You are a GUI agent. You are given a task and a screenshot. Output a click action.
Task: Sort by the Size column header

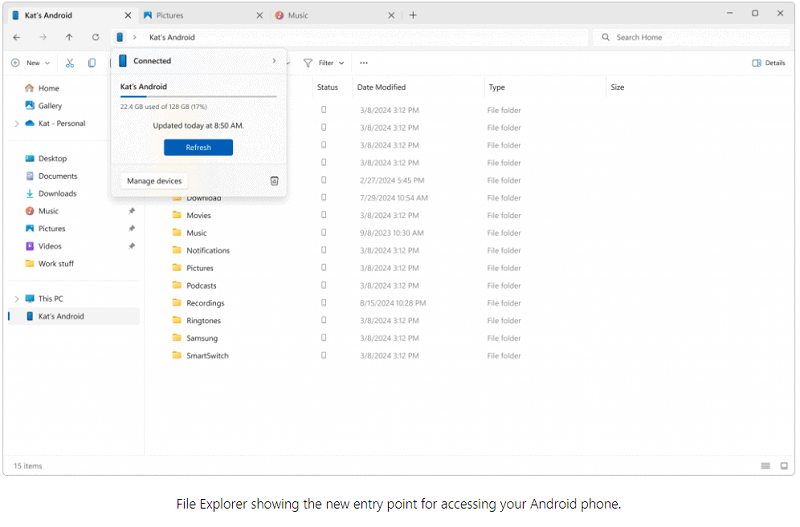tap(617, 87)
